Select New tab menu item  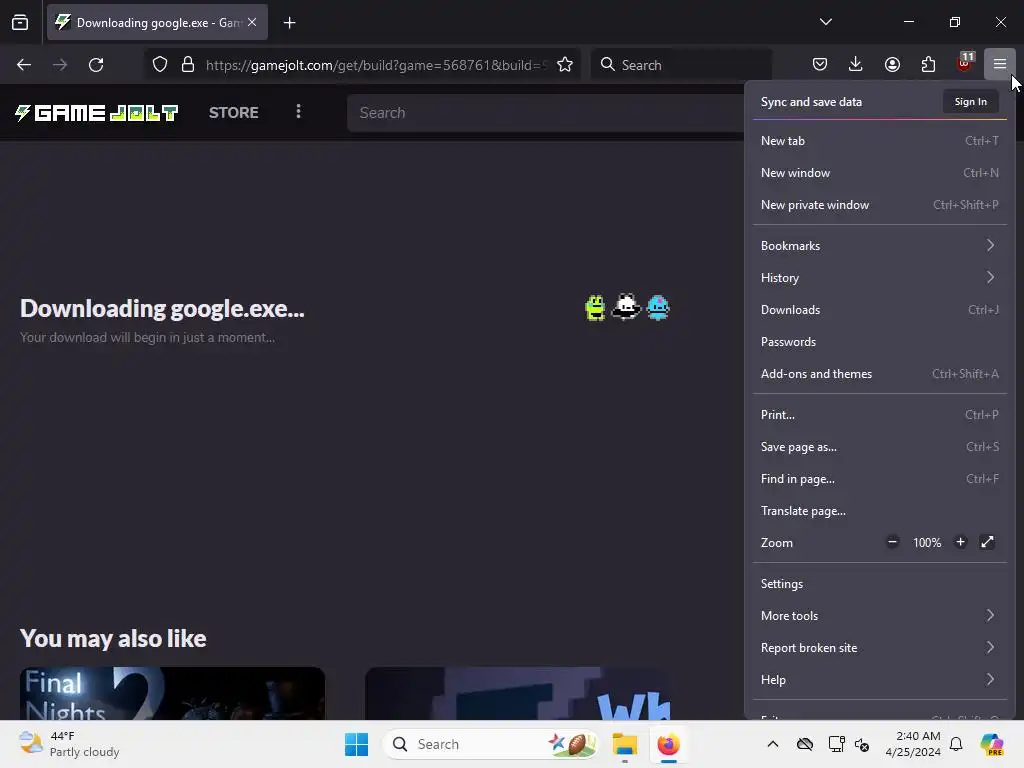[x=880, y=140]
